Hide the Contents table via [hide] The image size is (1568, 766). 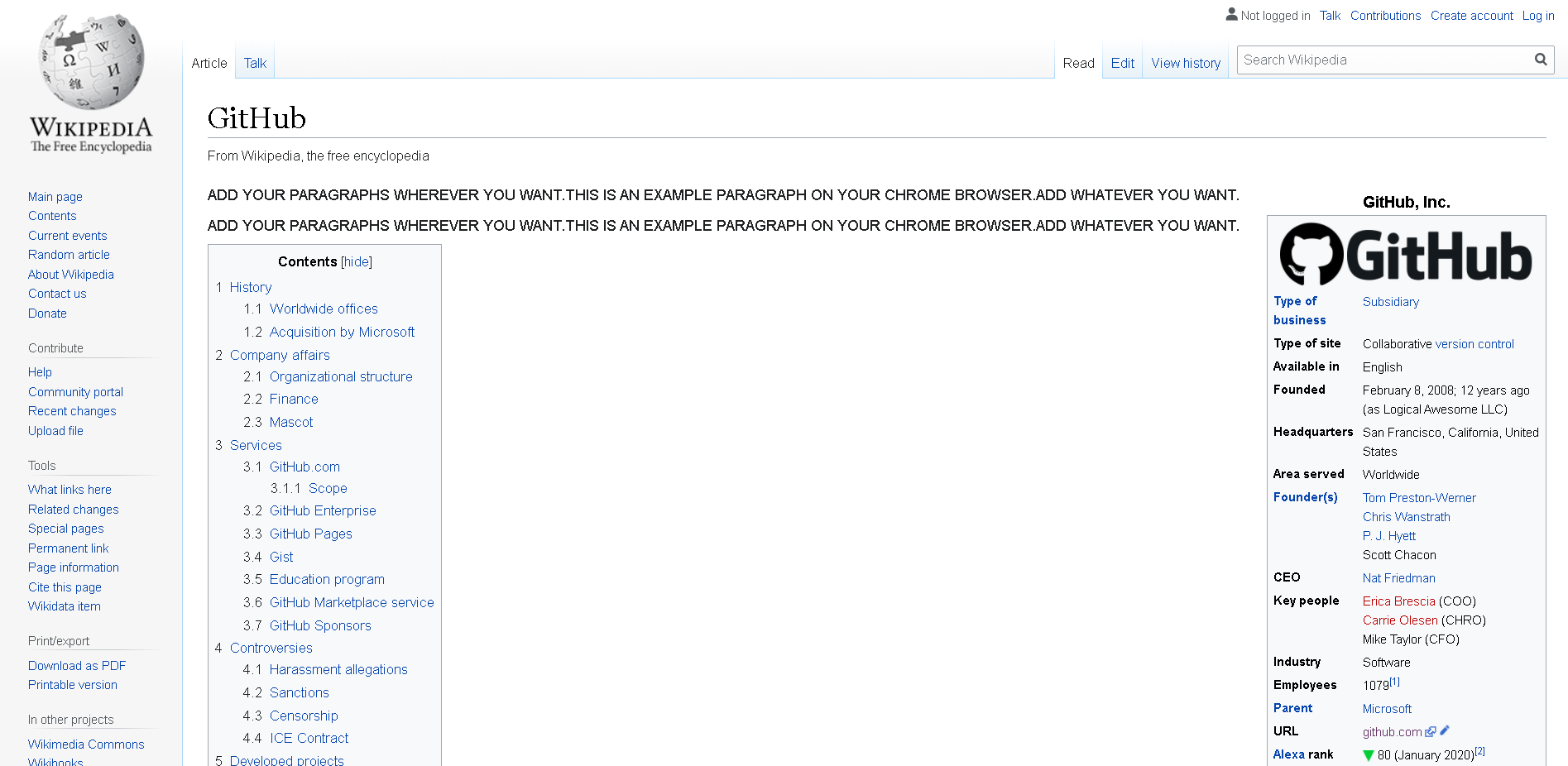[x=357, y=261]
